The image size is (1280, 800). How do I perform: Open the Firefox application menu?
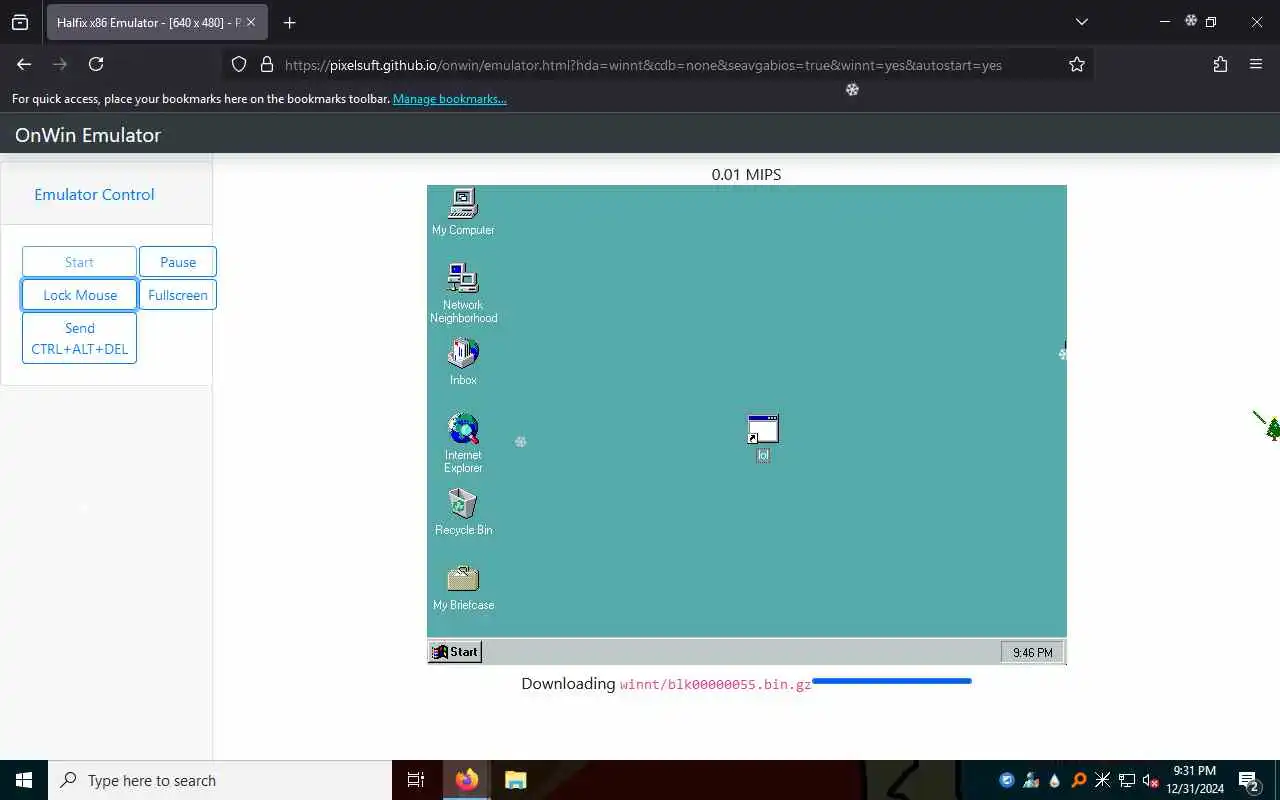point(1256,64)
